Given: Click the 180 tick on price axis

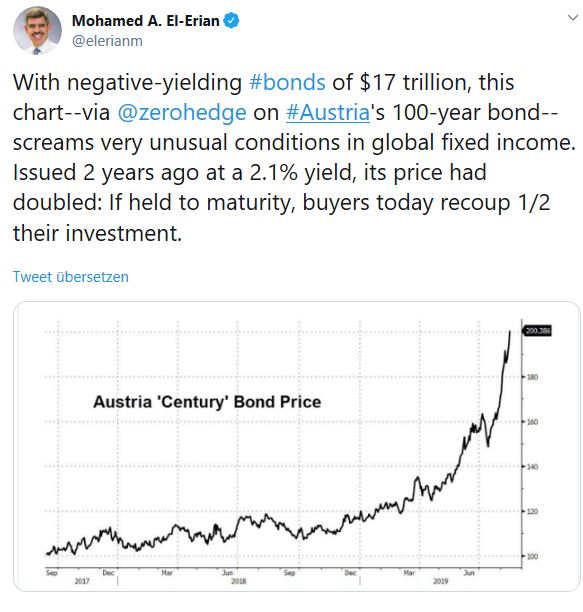Looking at the screenshot, I should [x=532, y=377].
